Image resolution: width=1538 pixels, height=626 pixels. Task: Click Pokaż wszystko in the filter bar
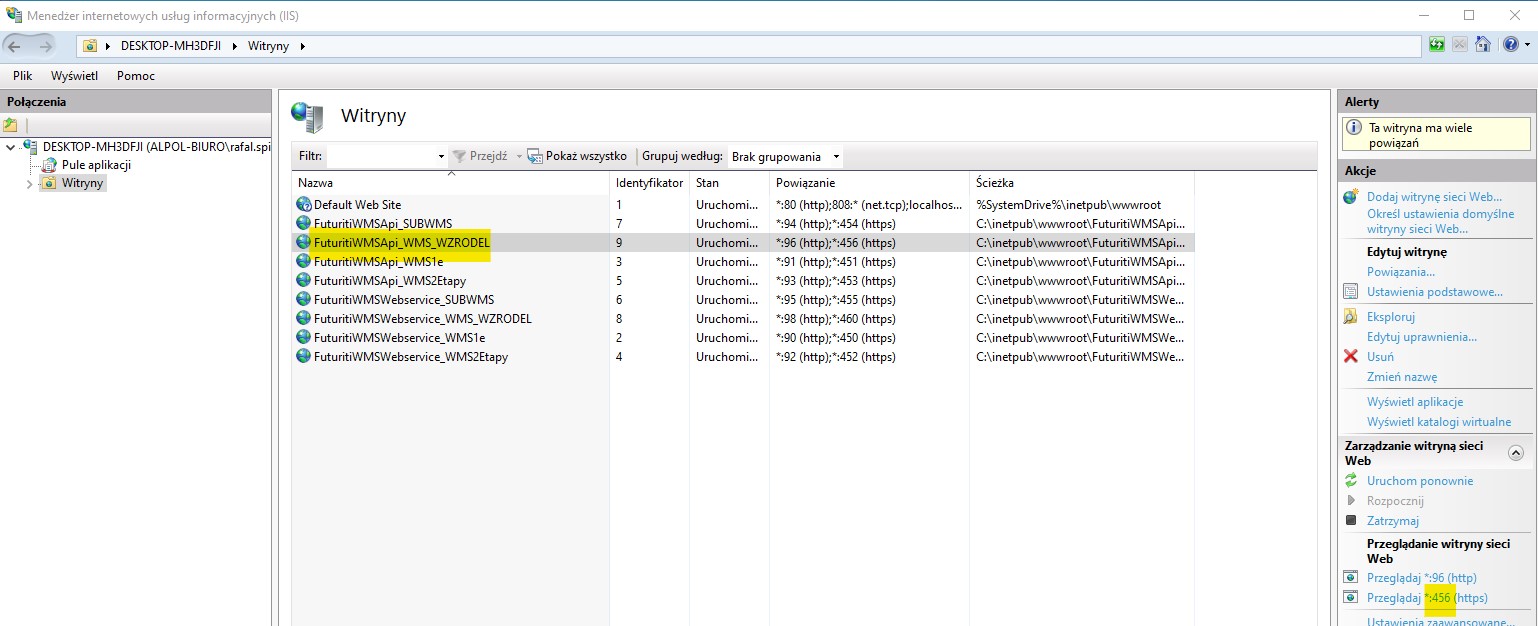(577, 156)
